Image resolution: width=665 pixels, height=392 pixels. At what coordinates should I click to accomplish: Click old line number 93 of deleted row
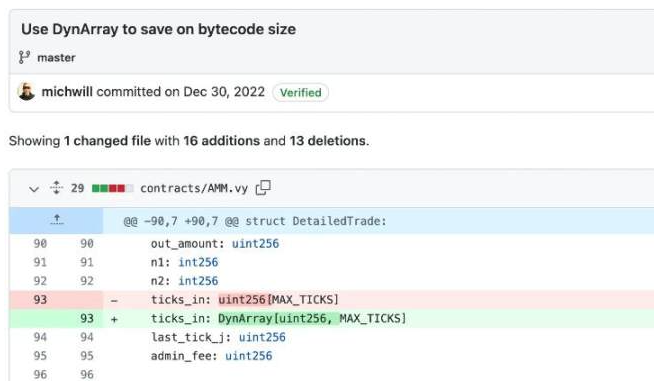coord(40,300)
